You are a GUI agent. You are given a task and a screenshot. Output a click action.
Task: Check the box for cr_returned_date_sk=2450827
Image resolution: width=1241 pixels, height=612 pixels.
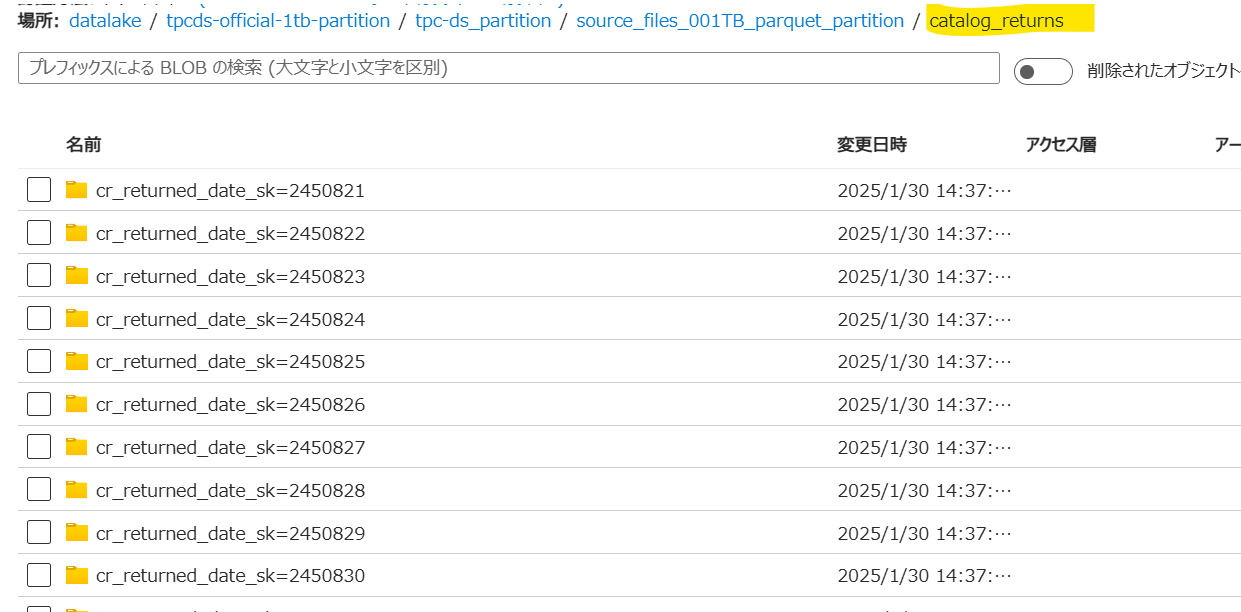[39, 447]
